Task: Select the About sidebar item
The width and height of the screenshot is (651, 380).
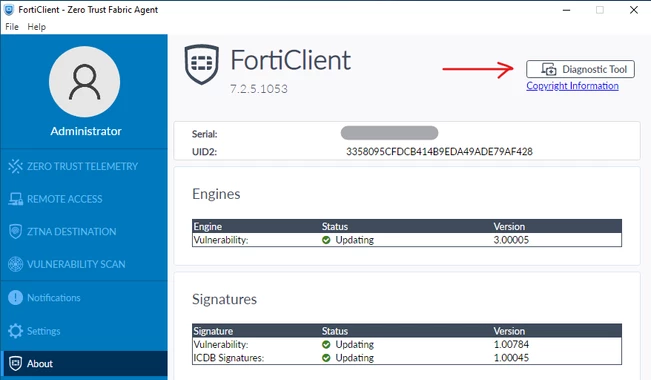Action: 84,364
